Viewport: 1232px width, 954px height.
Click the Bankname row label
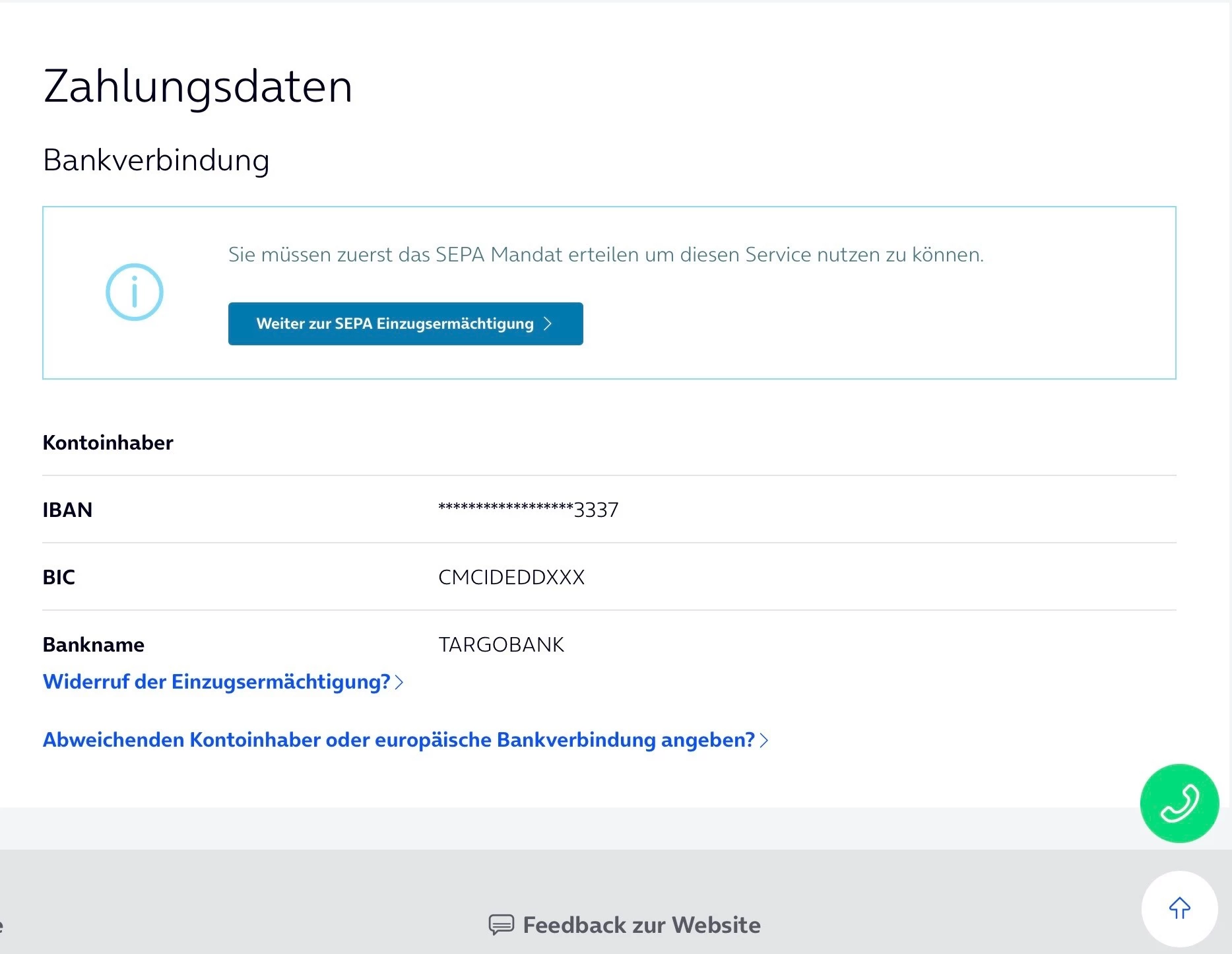(93, 644)
